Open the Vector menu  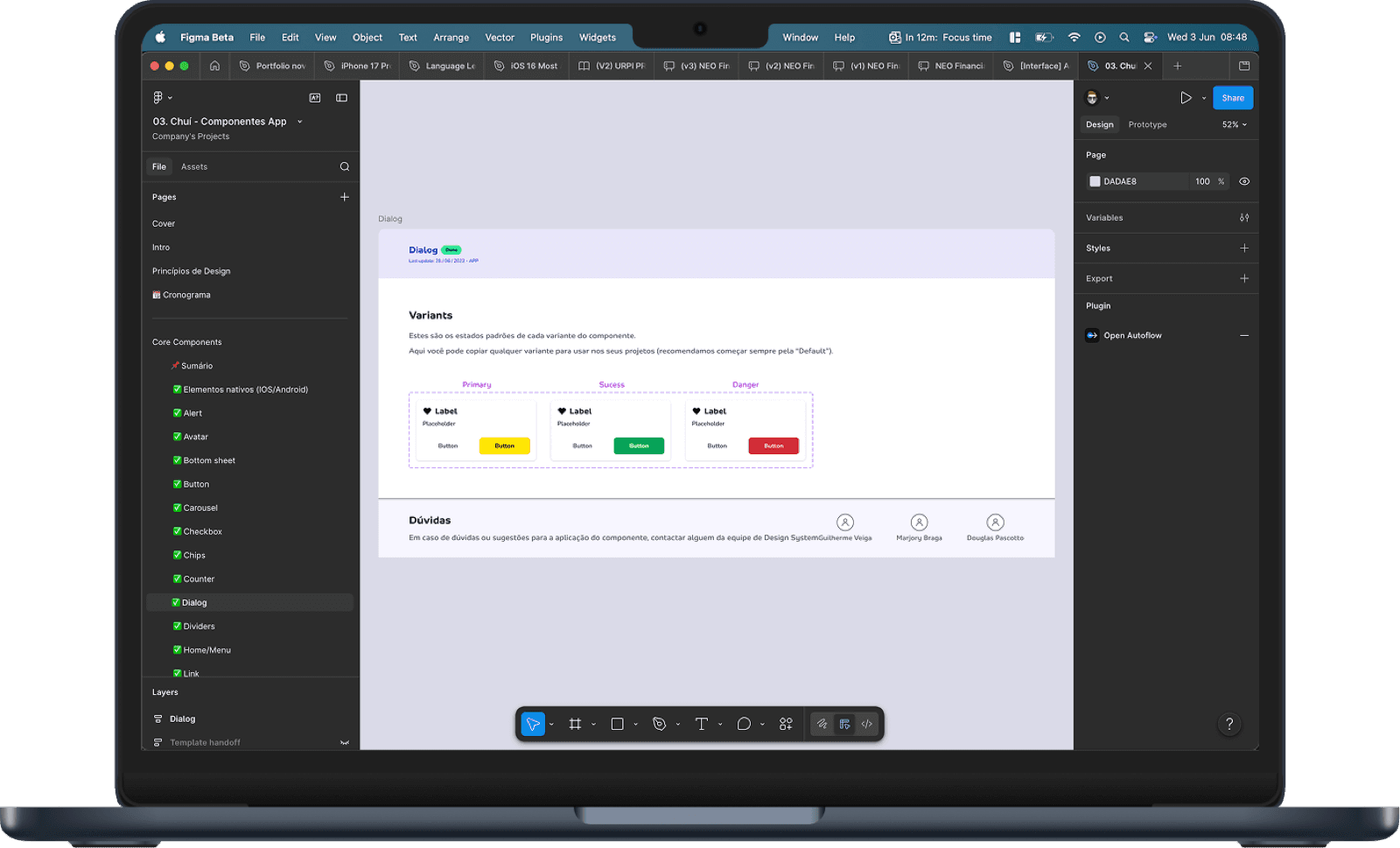pyautogui.click(x=500, y=38)
